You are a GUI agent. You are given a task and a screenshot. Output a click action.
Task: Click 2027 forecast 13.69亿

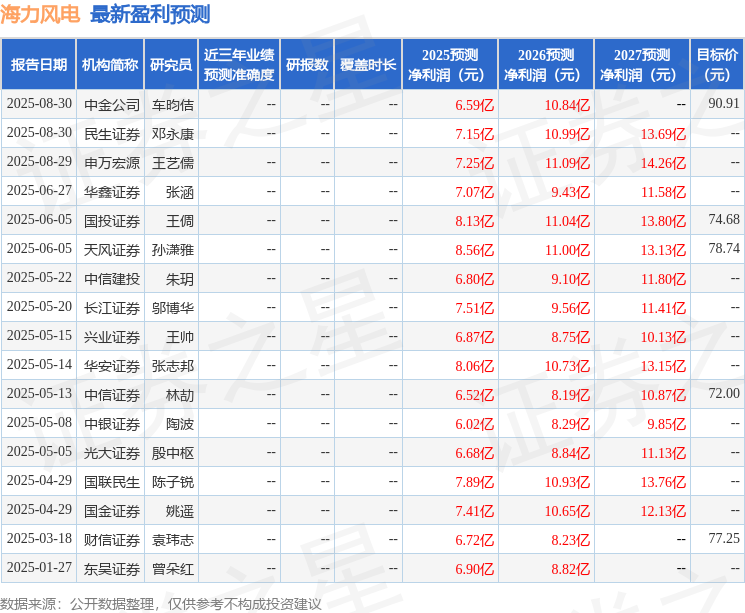tap(663, 134)
